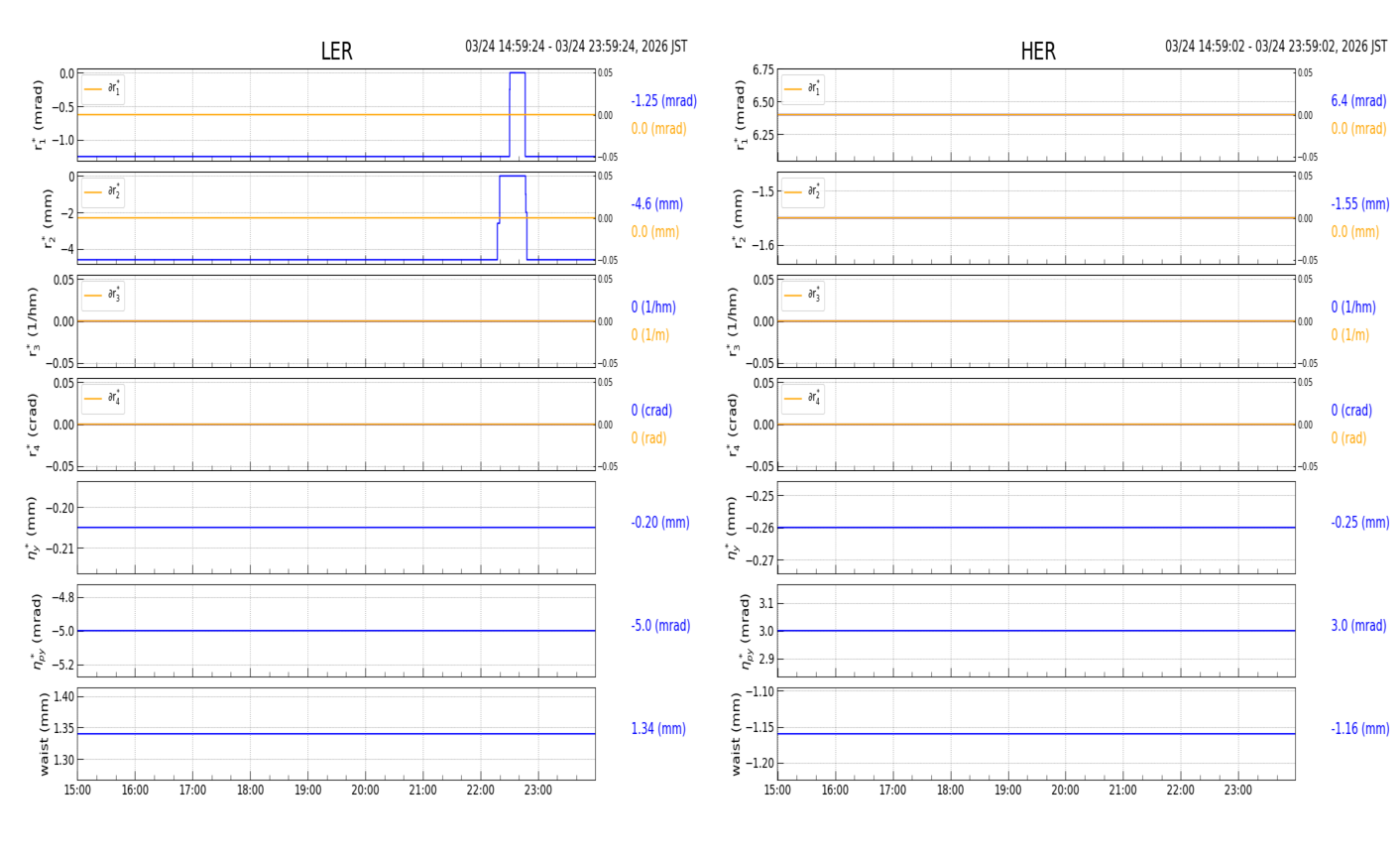1400x857 pixels.
Task: Click the HER waist -1.16 (mm) value
Action: (1359, 729)
